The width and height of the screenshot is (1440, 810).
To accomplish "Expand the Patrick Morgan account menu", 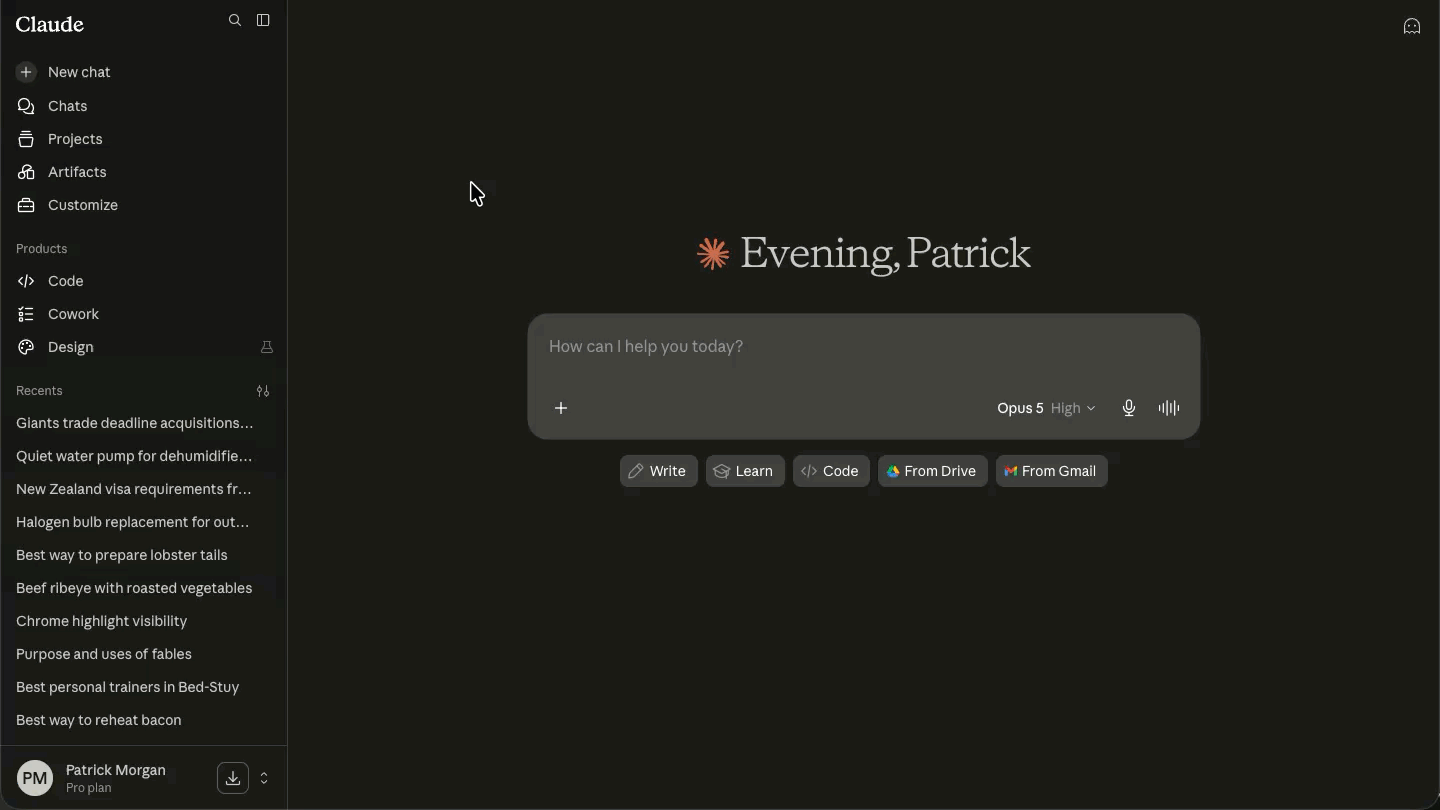I will click(264, 778).
